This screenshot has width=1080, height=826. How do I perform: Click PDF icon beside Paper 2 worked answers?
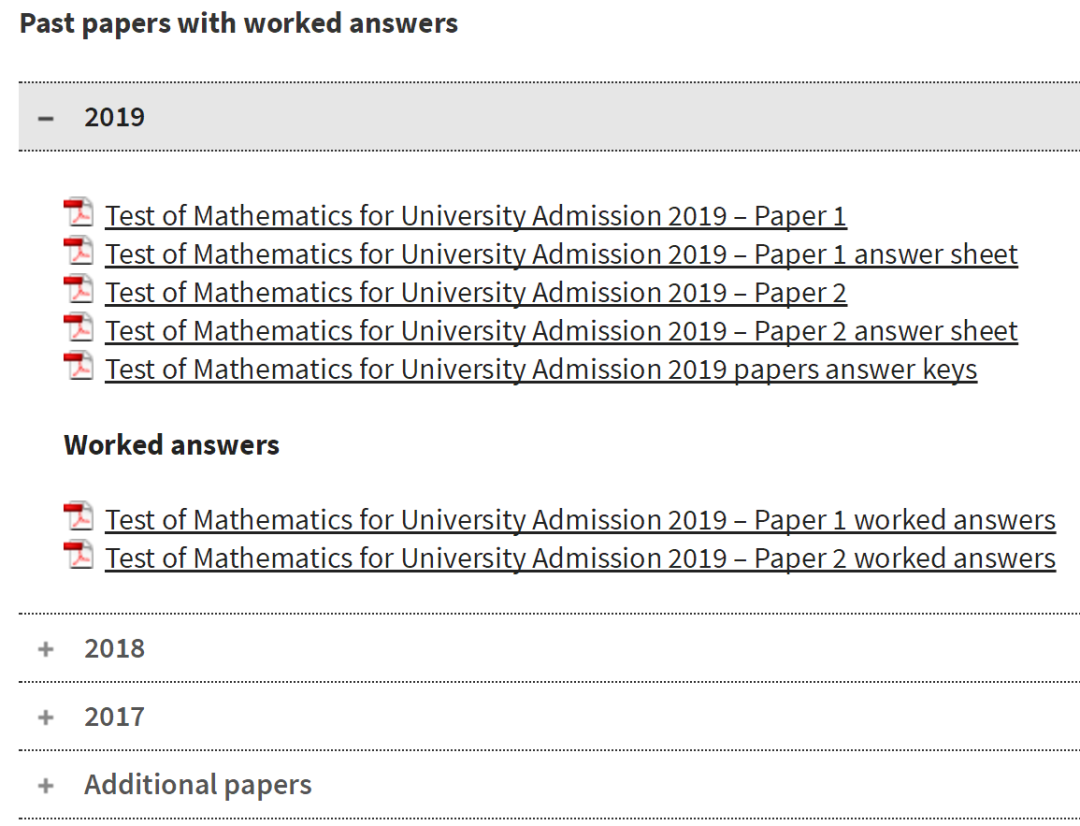[x=78, y=556]
